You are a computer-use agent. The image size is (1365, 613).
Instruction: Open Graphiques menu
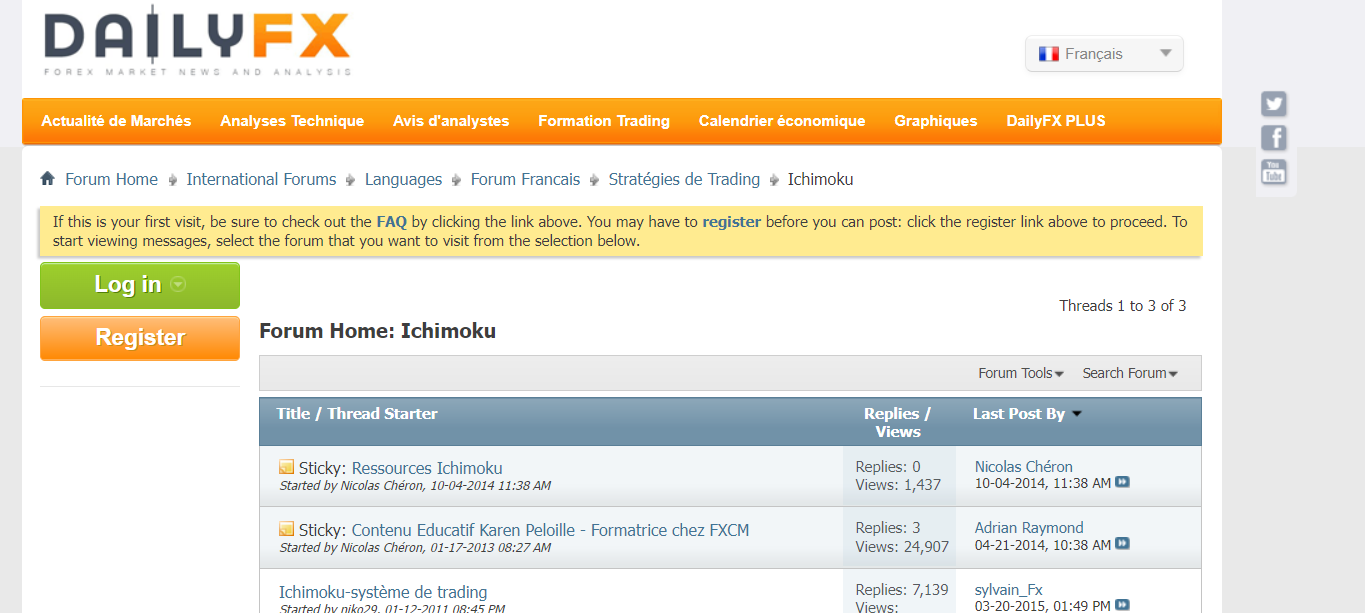(936, 121)
